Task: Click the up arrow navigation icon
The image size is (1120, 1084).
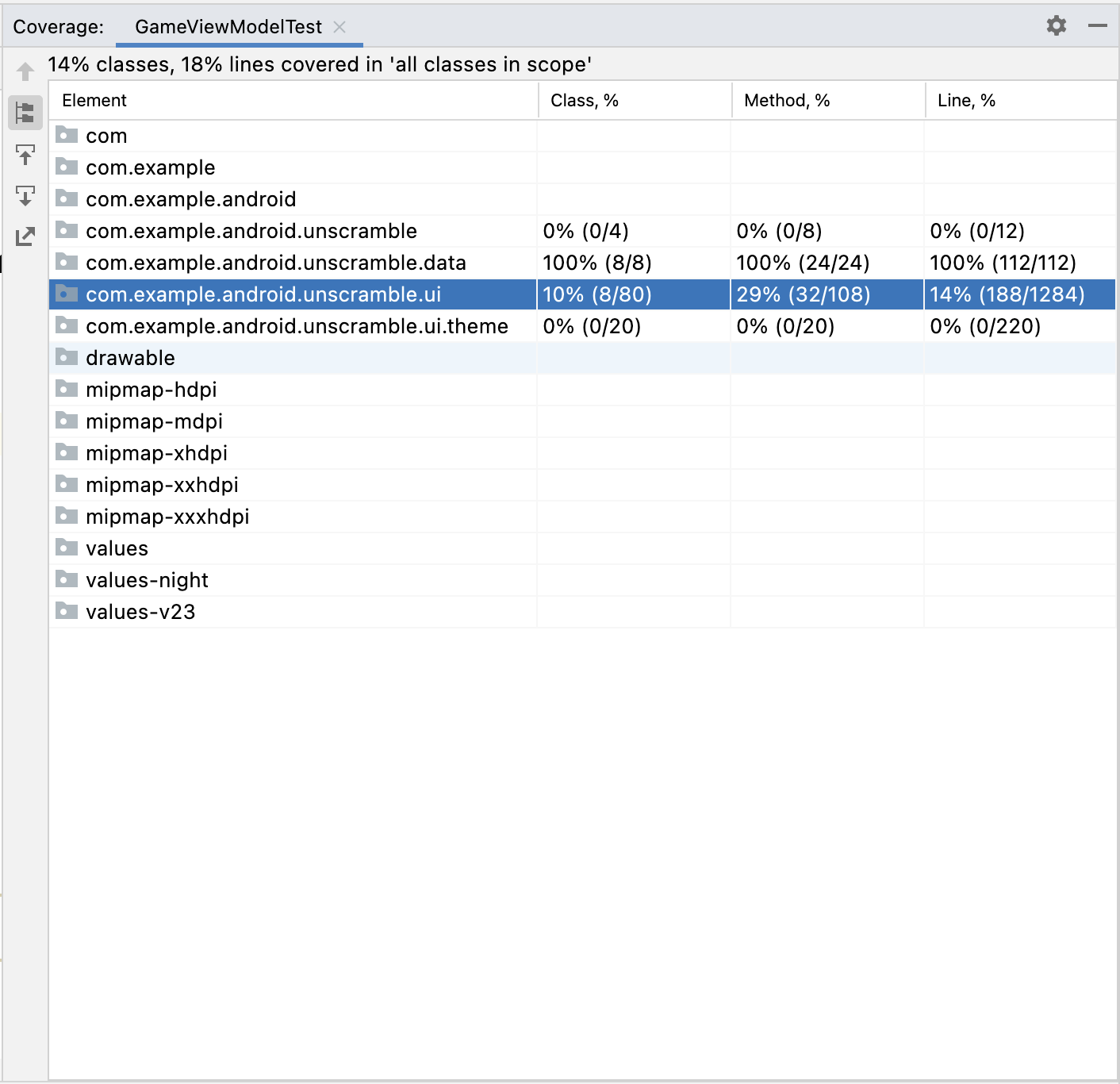Action: [x=25, y=71]
